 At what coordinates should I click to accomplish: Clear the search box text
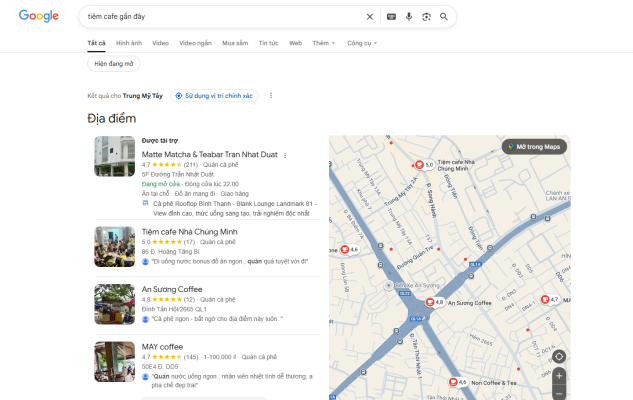(369, 17)
